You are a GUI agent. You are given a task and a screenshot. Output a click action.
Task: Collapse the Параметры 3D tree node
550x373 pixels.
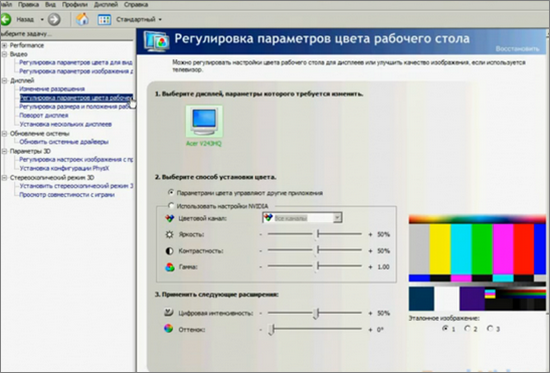(x=5, y=151)
